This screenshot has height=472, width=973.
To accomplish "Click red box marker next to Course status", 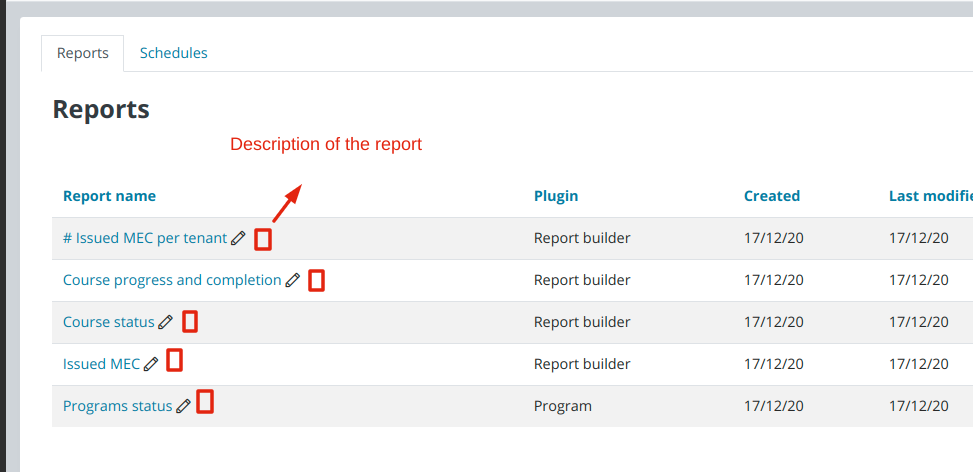I will point(190,322).
